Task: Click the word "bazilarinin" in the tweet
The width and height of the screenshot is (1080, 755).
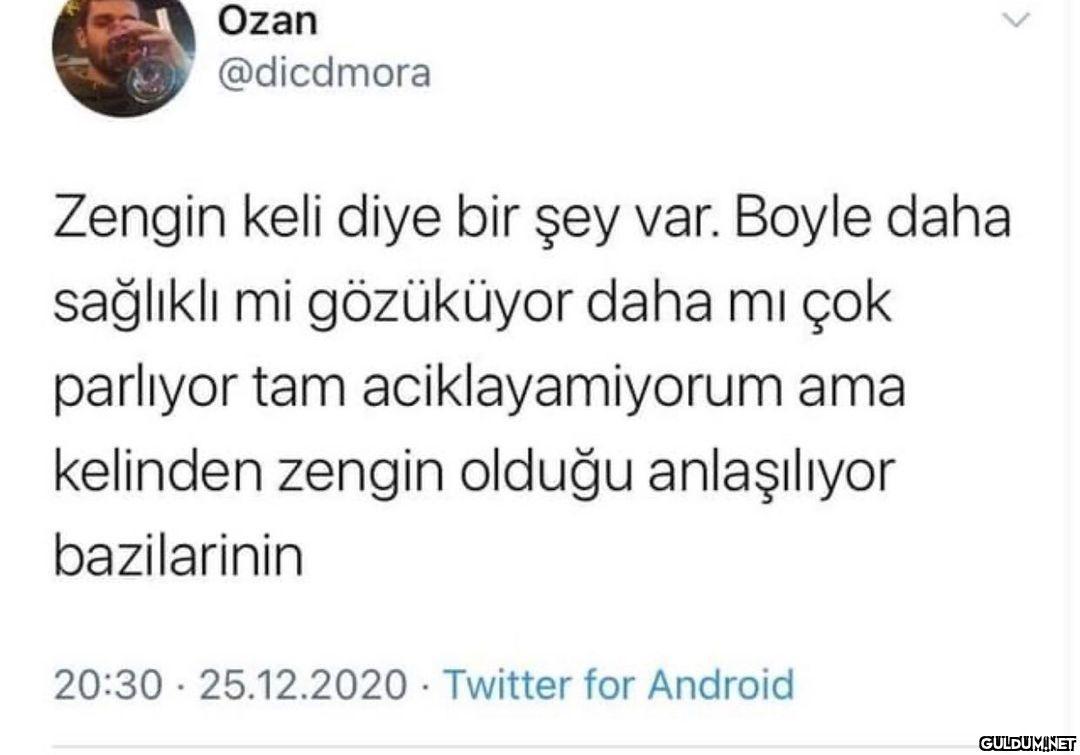Action: [x=178, y=557]
